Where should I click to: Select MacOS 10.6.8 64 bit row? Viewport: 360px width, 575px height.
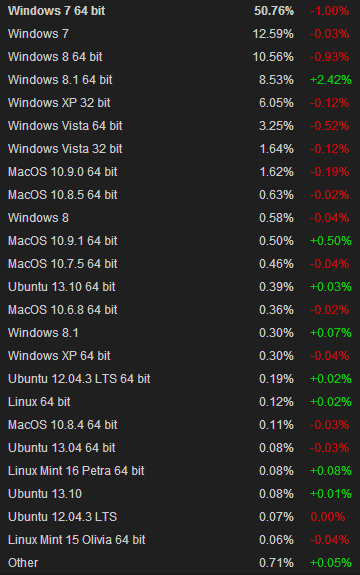click(180, 310)
